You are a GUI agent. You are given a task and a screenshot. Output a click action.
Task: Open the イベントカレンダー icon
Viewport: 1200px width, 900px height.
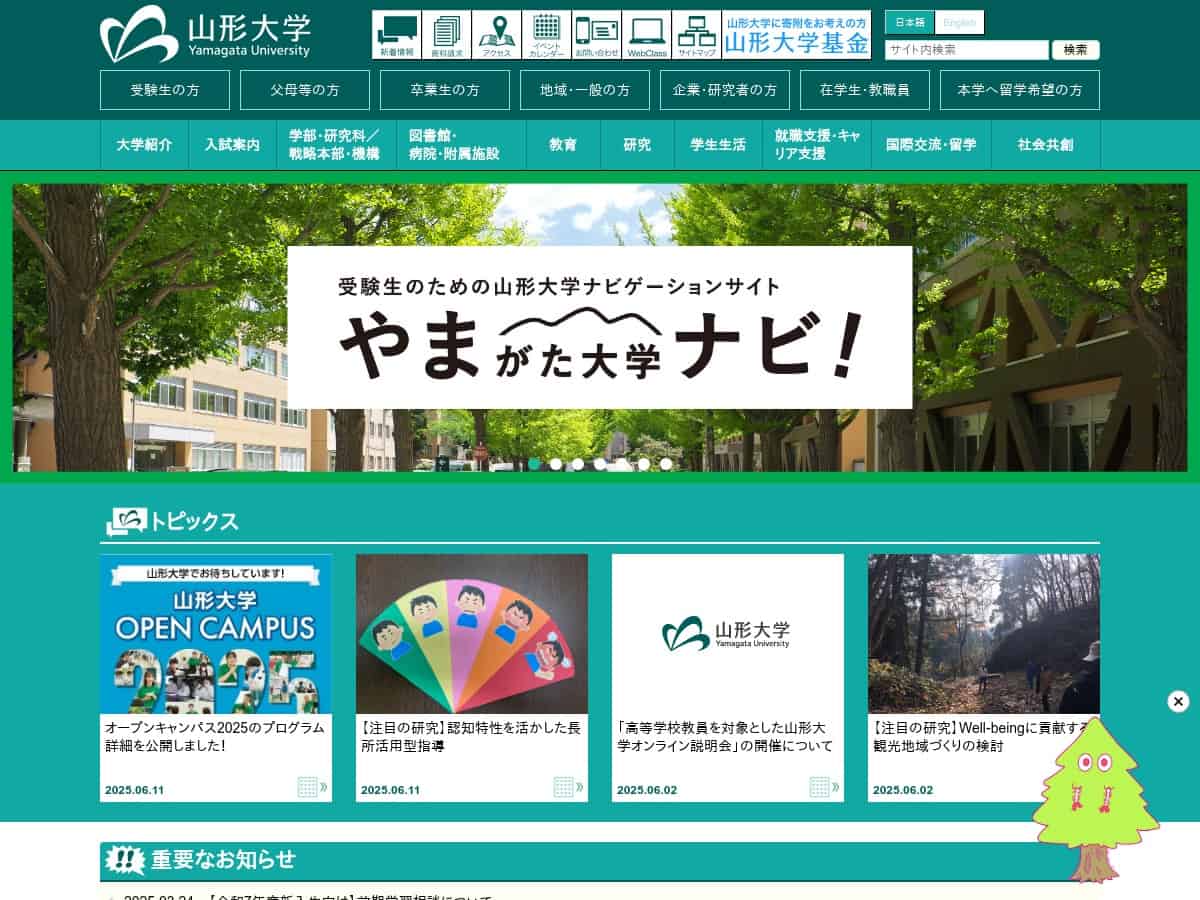click(x=546, y=35)
